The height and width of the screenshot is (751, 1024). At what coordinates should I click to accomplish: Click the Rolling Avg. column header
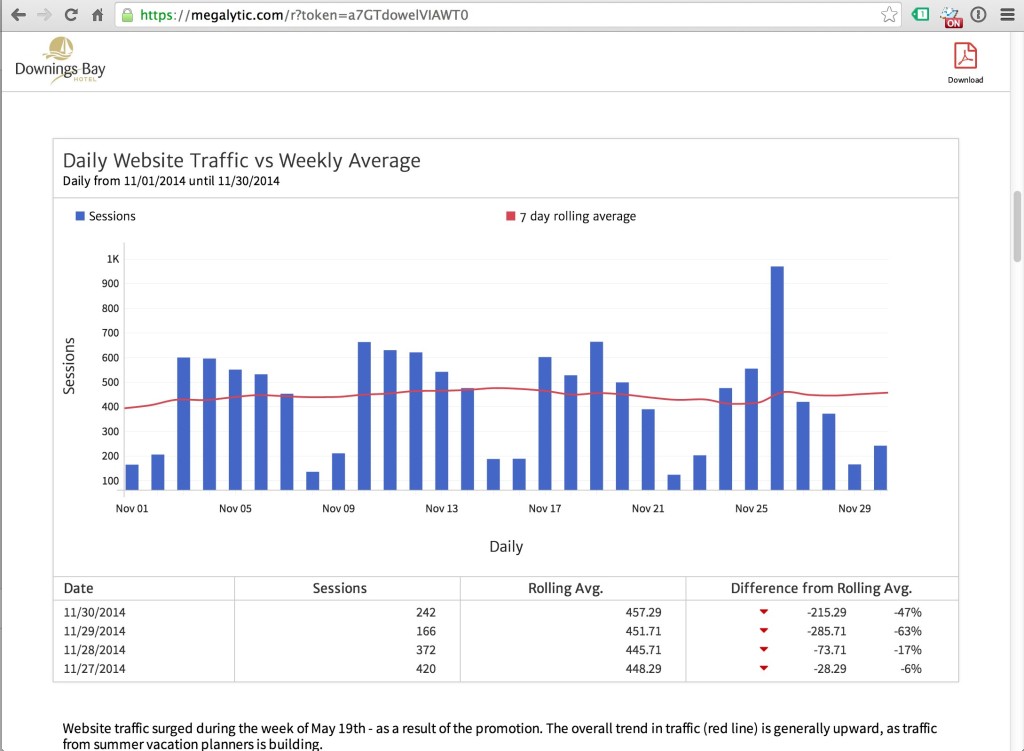[x=565, y=588]
